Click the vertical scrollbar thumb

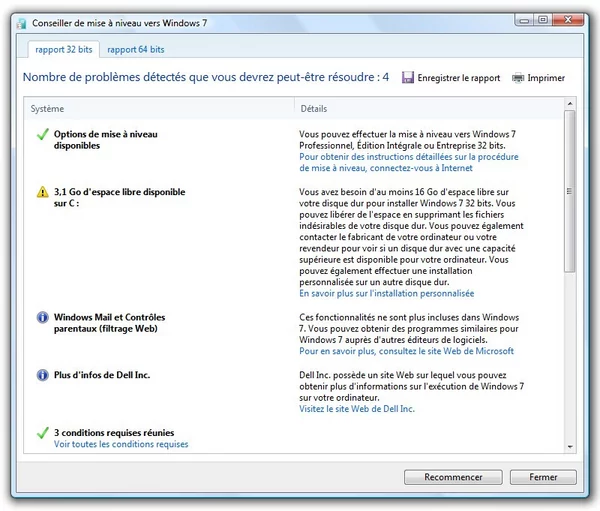pyautogui.click(x=570, y=191)
